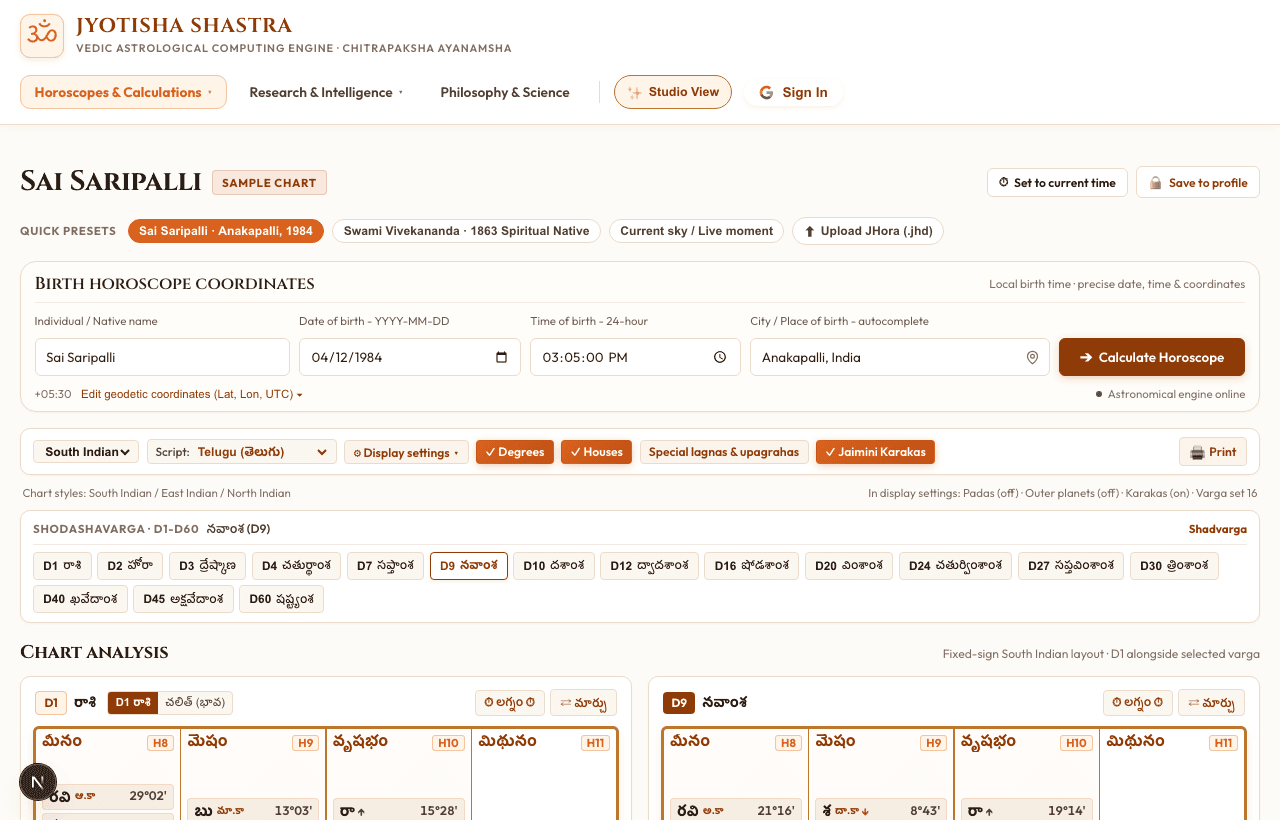Click the లగ్నం button in D9 chart
1280x820 pixels.
[x=1138, y=702]
